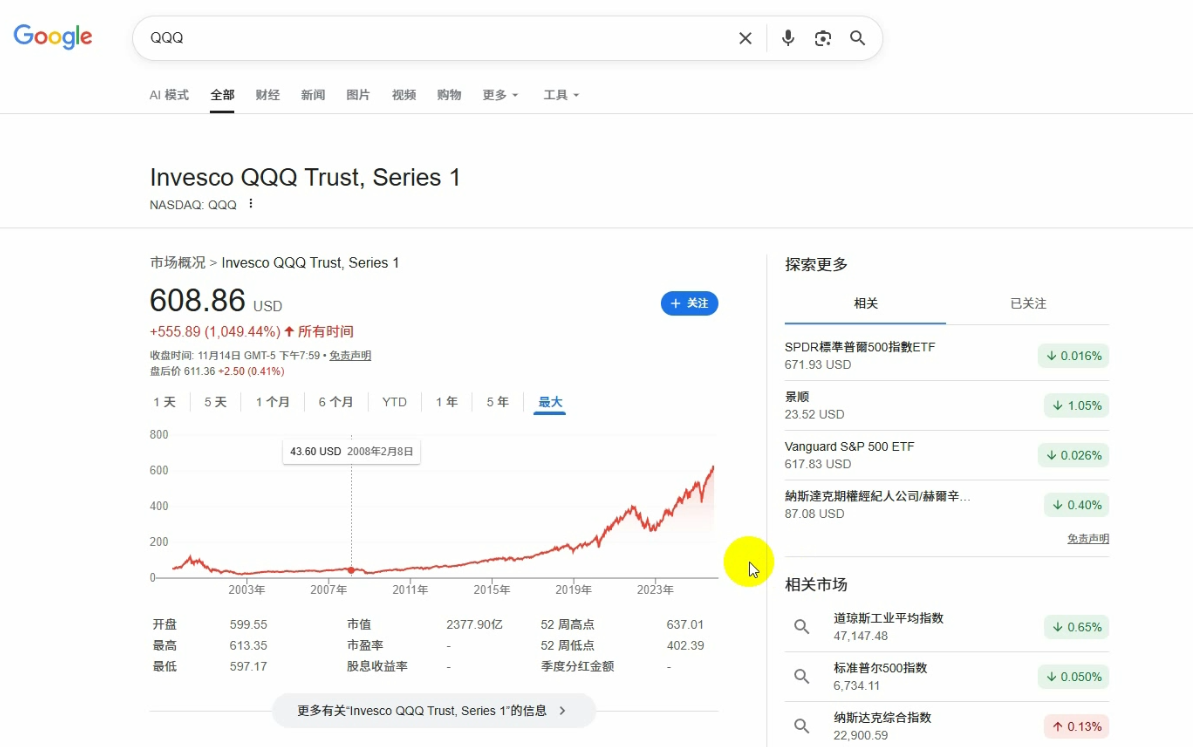Click the 0.65% change badge
1193x747 pixels.
1077,627
